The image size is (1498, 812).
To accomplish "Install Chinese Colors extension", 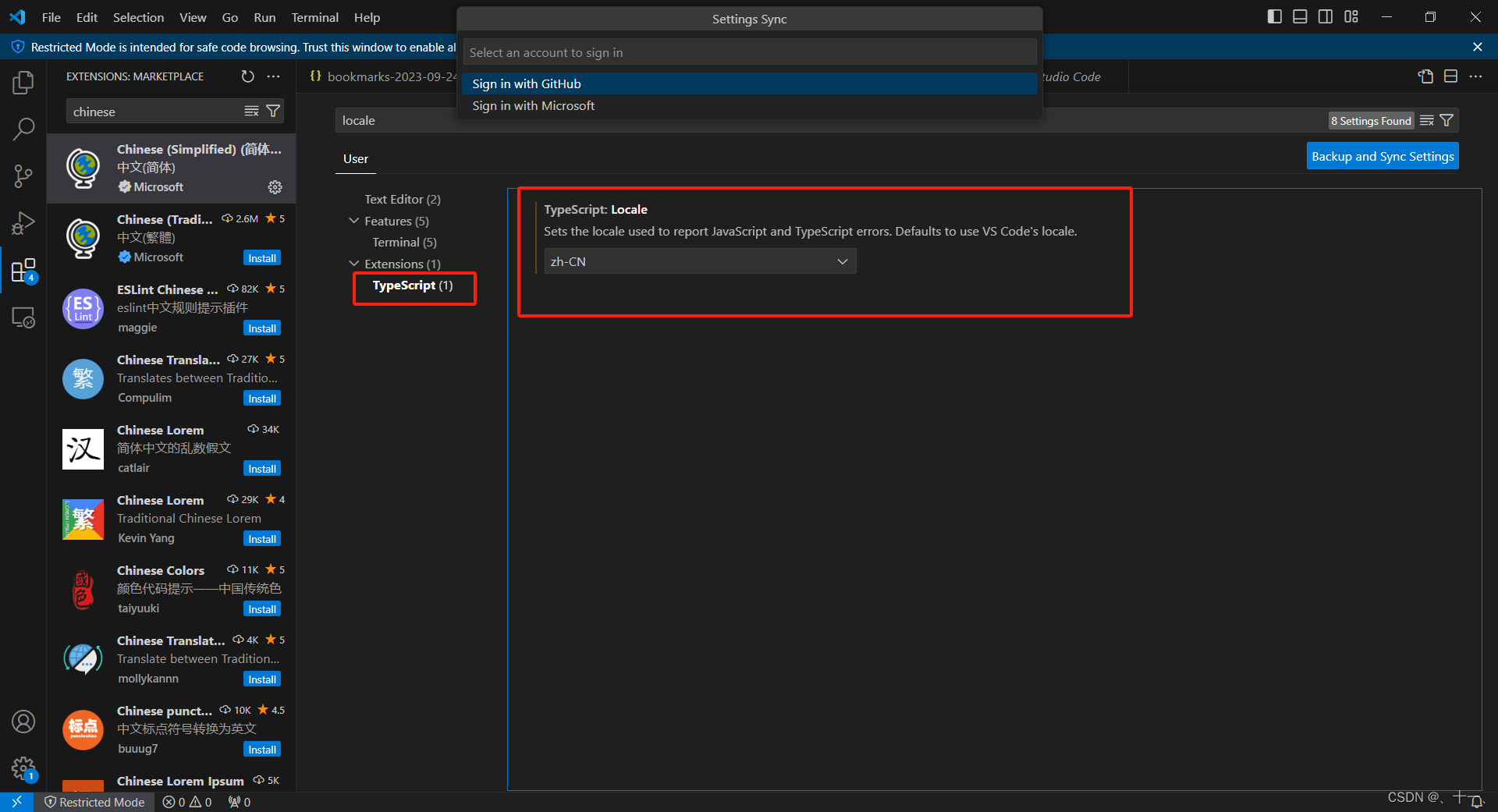I will (x=262, y=609).
